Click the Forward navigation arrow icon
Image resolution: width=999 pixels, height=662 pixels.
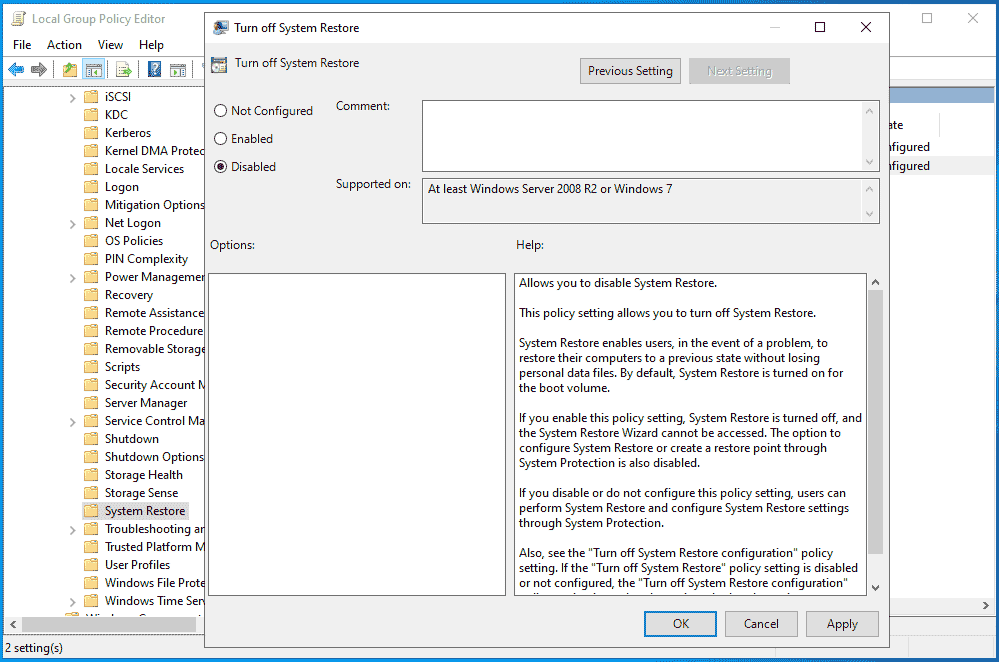click(x=38, y=69)
